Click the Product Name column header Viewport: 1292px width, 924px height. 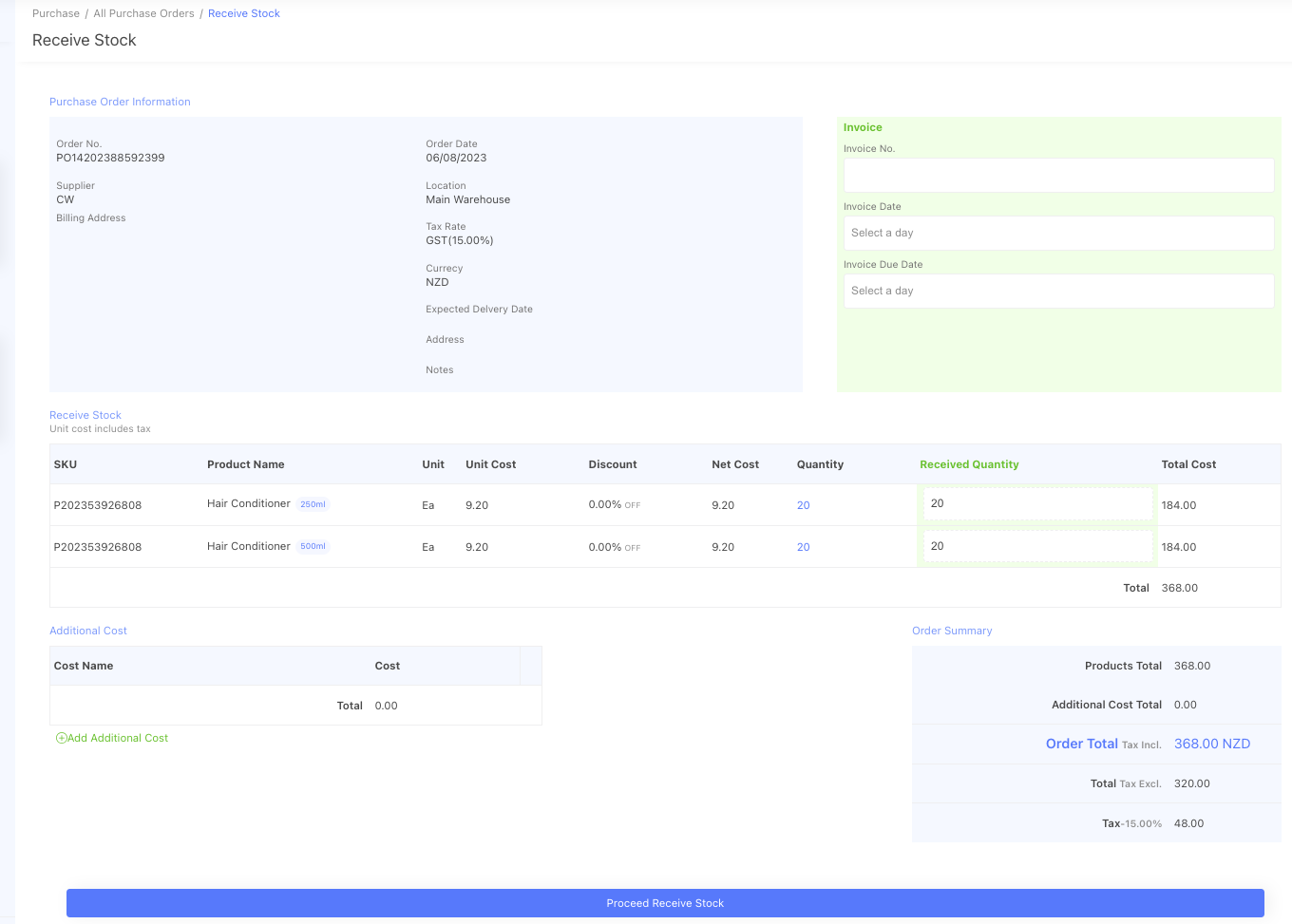click(245, 464)
